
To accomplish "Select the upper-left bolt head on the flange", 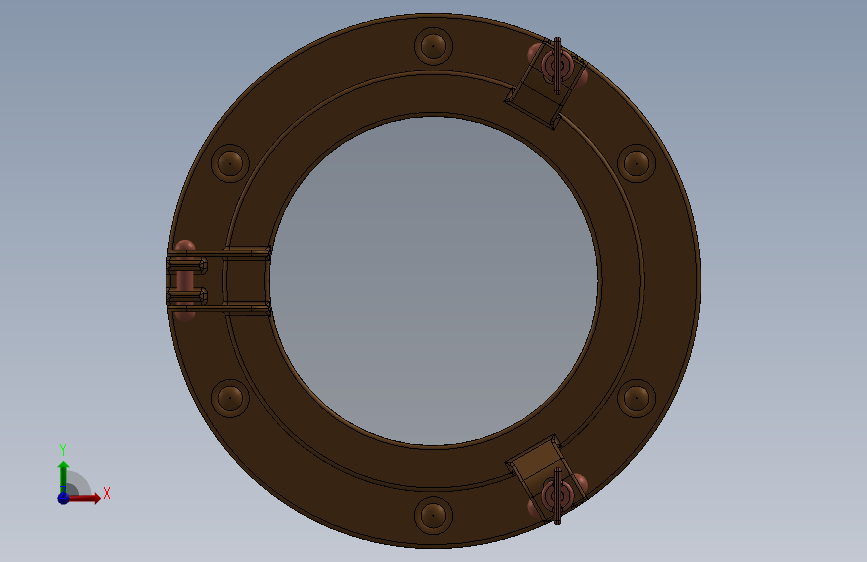I will click(x=230, y=163).
